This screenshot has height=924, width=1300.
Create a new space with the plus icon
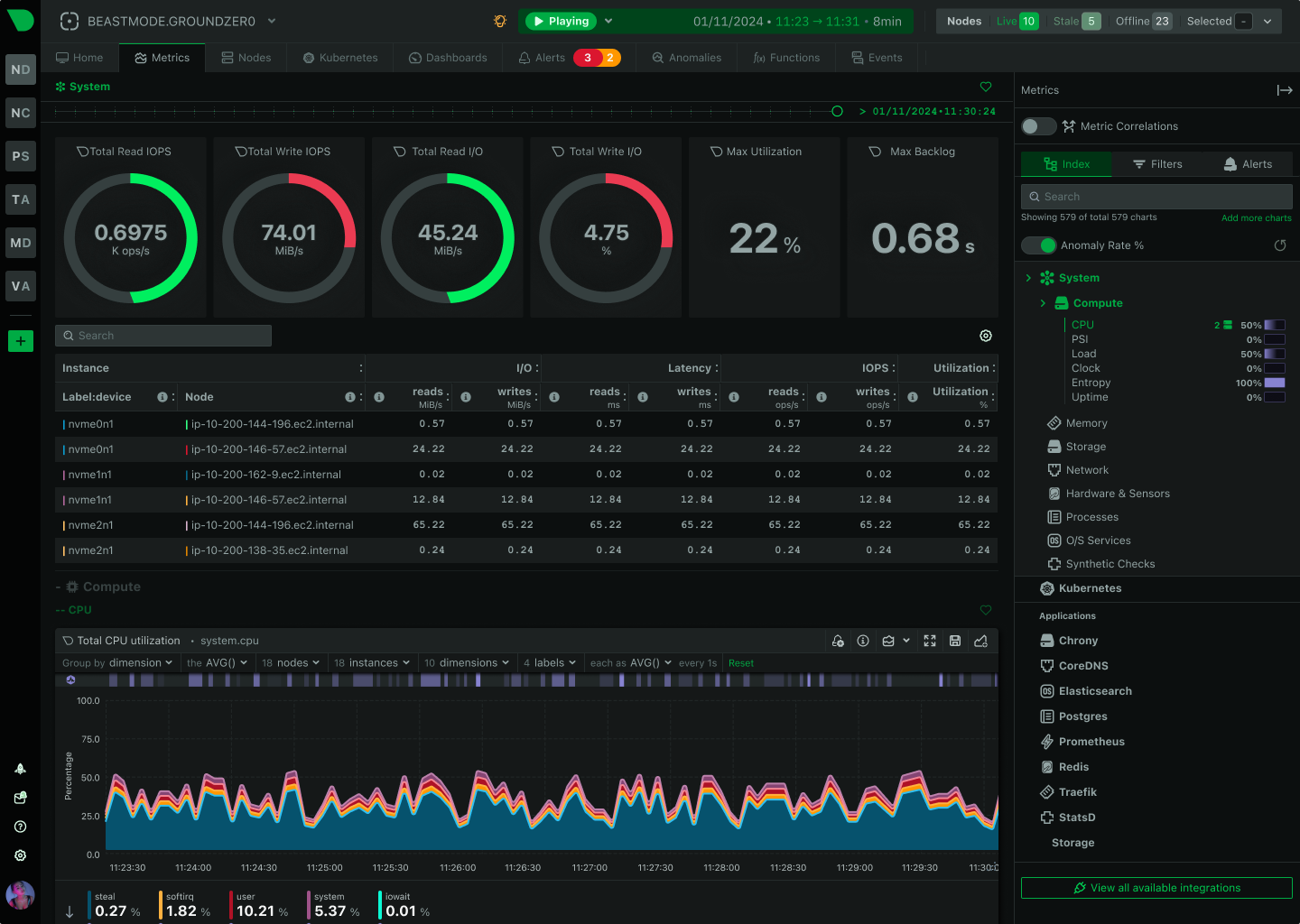point(20,341)
